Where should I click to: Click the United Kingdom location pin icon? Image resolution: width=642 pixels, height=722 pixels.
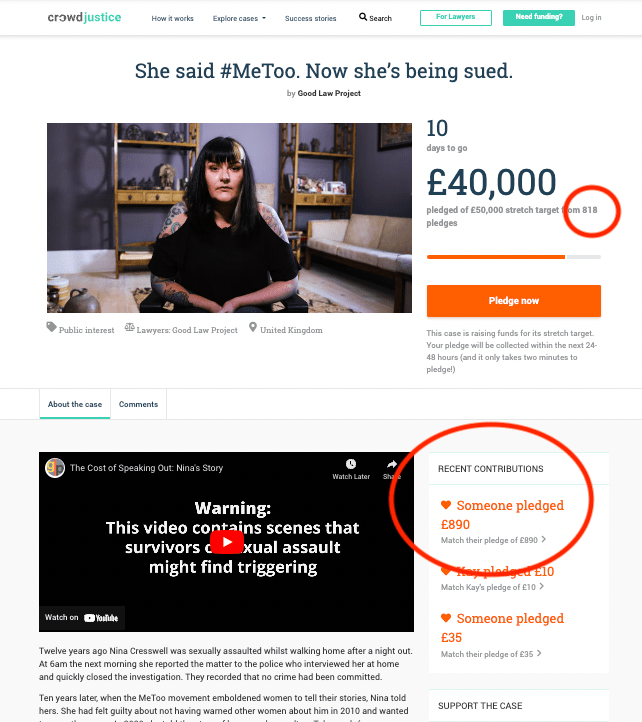coord(253,328)
